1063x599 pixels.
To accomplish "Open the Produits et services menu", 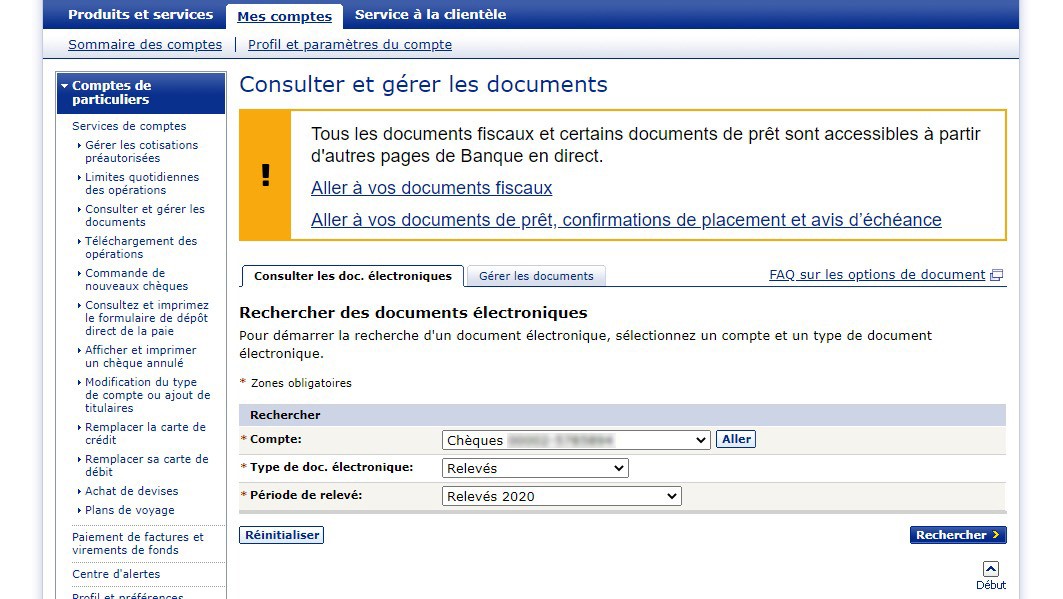I will click(x=139, y=14).
